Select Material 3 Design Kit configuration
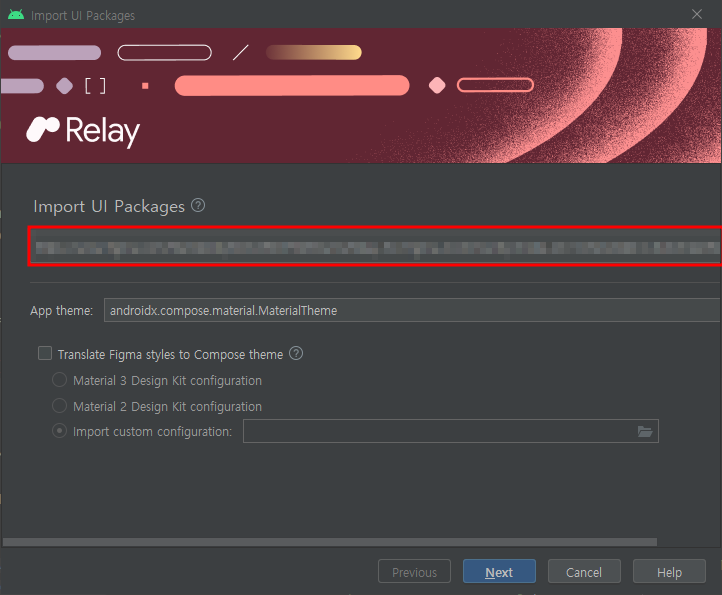Screen dimensions: 722x595 pos(59,380)
